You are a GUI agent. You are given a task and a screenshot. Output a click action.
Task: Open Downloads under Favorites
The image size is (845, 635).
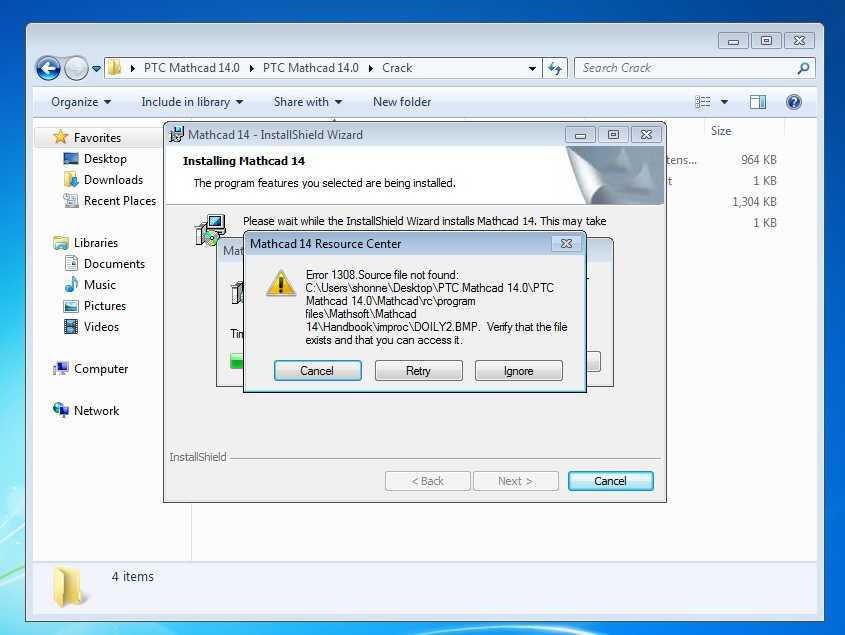coord(113,180)
